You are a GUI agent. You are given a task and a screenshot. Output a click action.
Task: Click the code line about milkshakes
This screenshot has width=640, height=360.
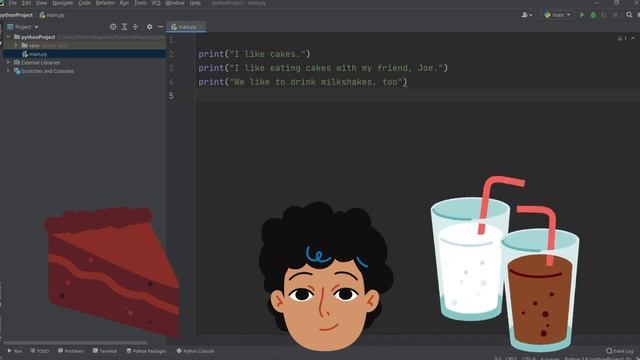(303, 82)
